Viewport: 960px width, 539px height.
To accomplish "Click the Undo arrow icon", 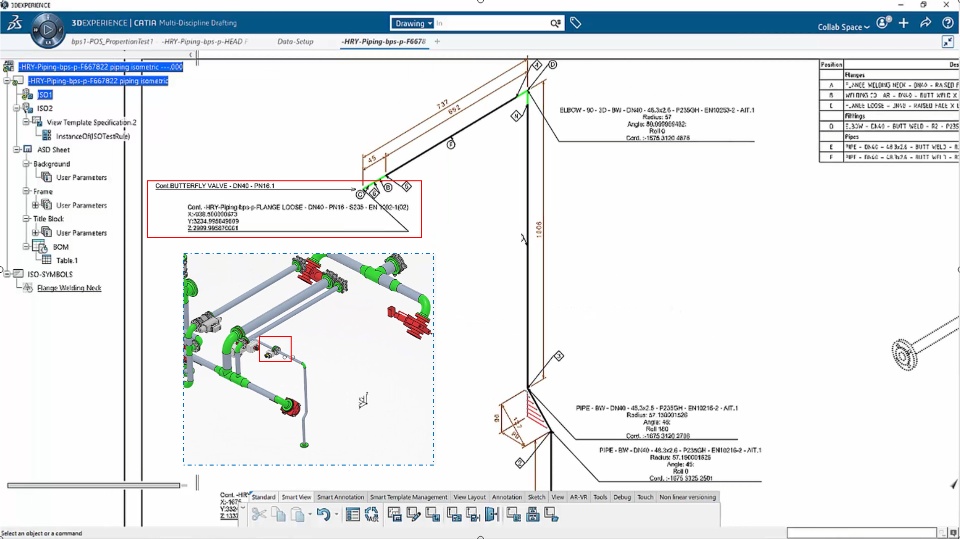I will pyautogui.click(x=324, y=514).
